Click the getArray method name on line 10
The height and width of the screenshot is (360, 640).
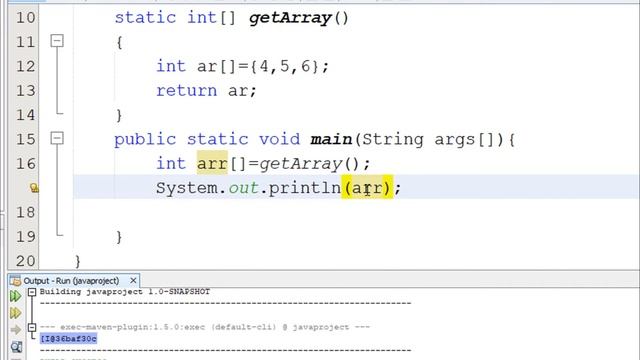(x=290, y=18)
